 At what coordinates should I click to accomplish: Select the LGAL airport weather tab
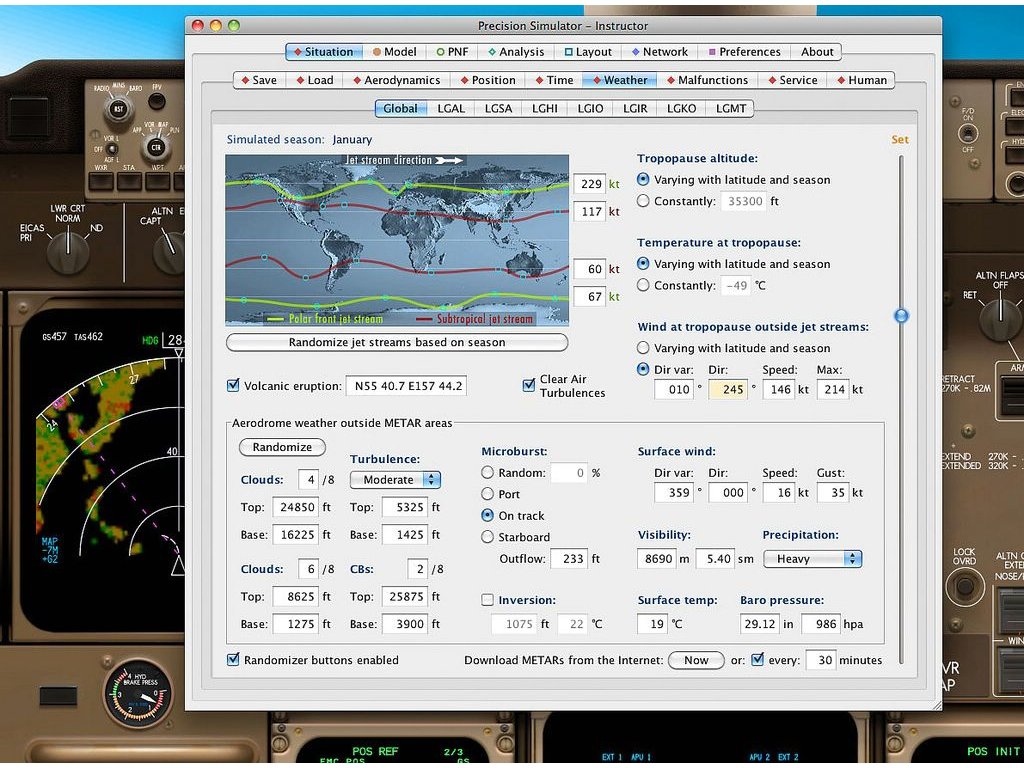click(451, 108)
